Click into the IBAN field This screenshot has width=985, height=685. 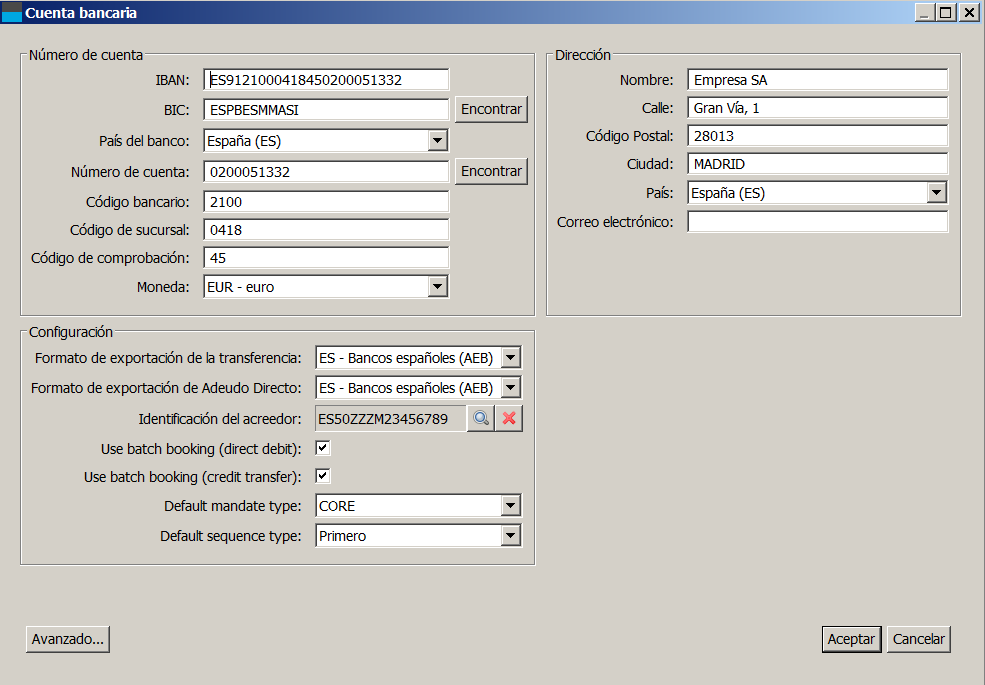(x=326, y=80)
